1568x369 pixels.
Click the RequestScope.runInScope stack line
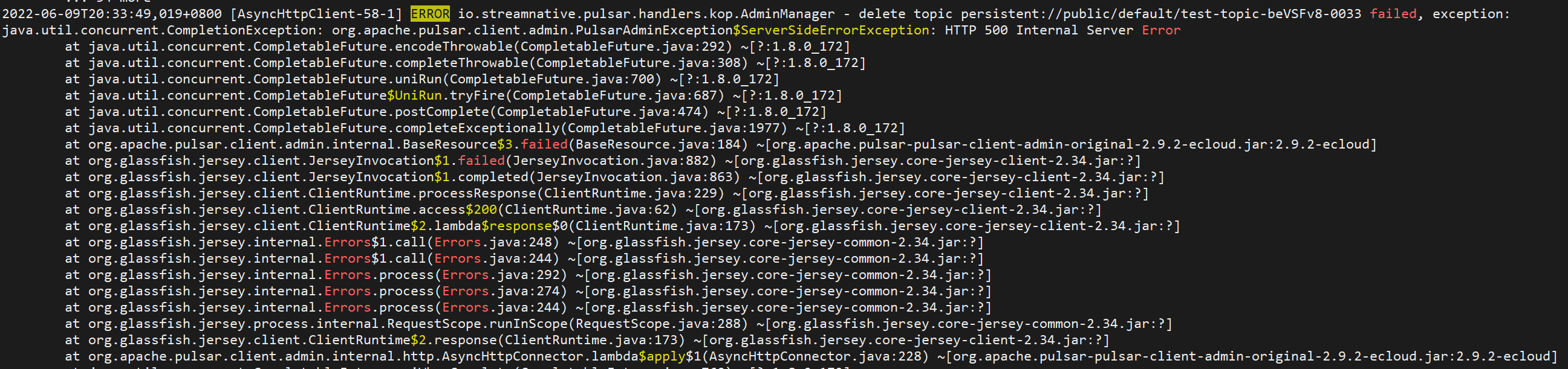coord(619,326)
